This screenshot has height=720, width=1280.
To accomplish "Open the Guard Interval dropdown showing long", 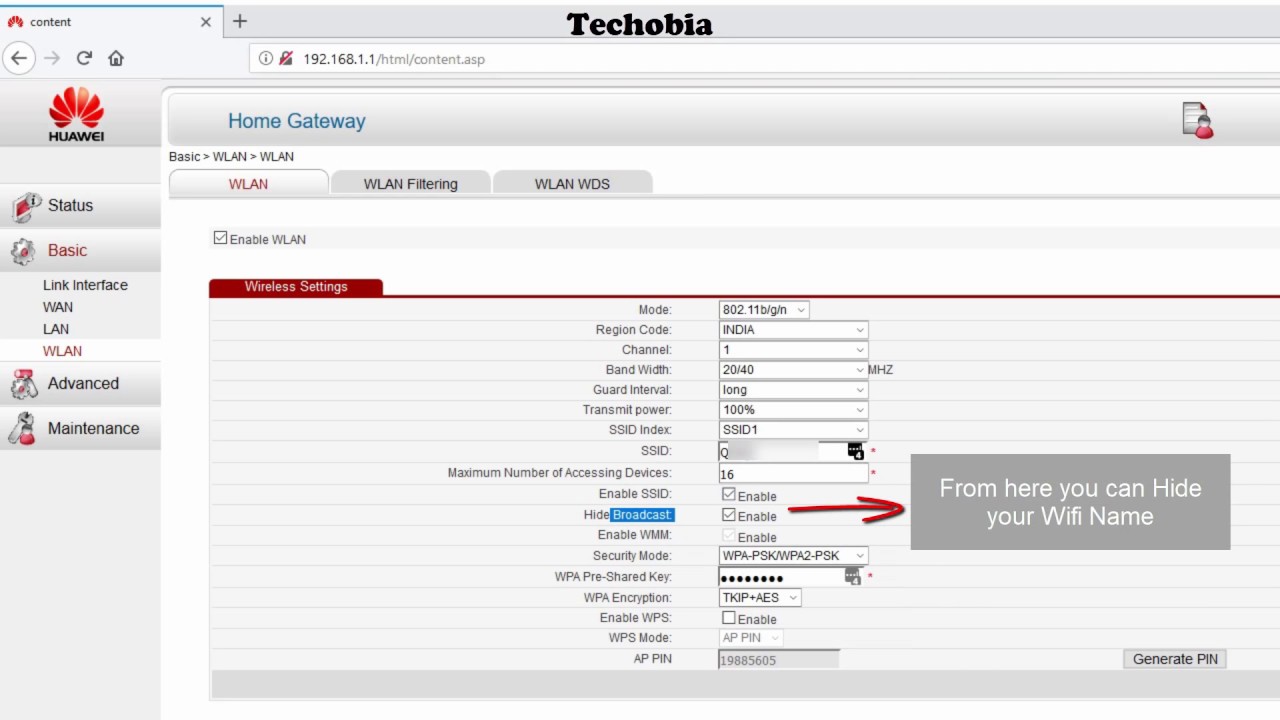I will (x=793, y=390).
